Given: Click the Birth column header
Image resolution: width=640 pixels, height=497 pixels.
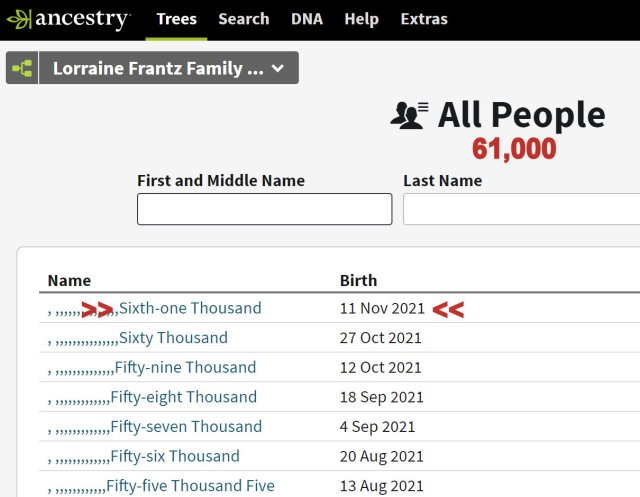Looking at the screenshot, I should 358,280.
